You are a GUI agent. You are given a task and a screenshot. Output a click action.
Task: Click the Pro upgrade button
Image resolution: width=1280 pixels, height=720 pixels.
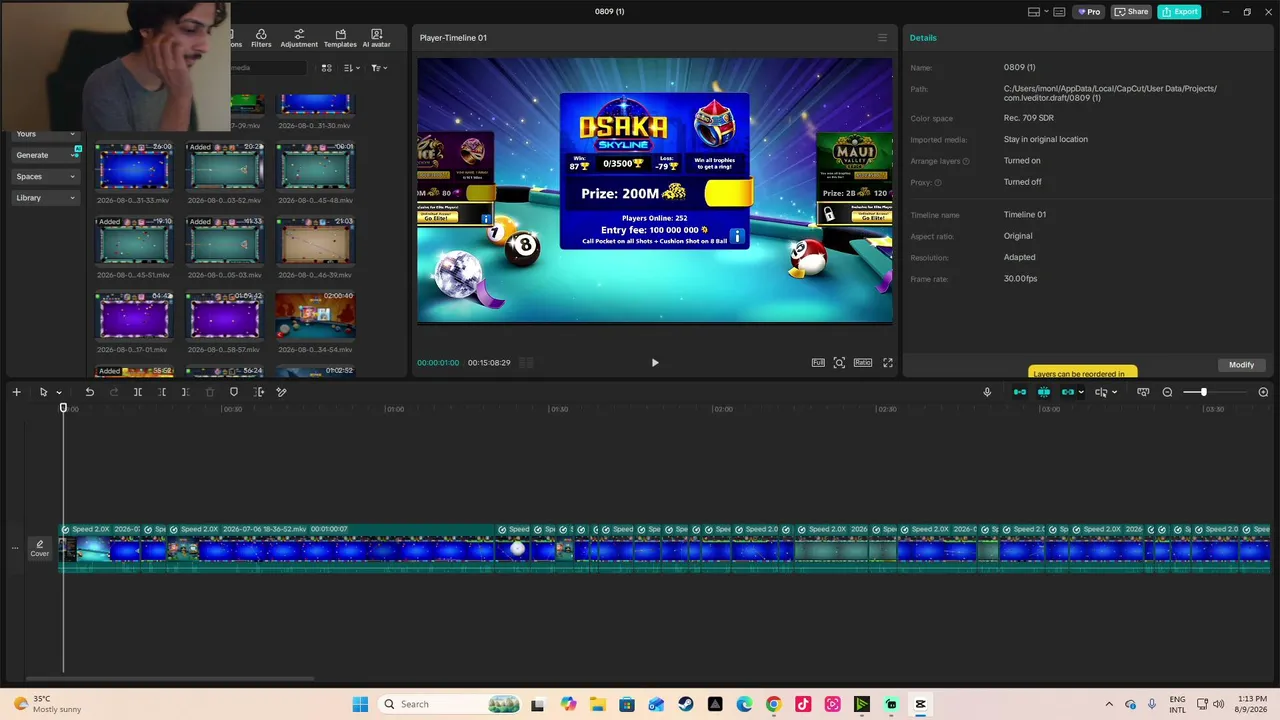click(x=1088, y=12)
